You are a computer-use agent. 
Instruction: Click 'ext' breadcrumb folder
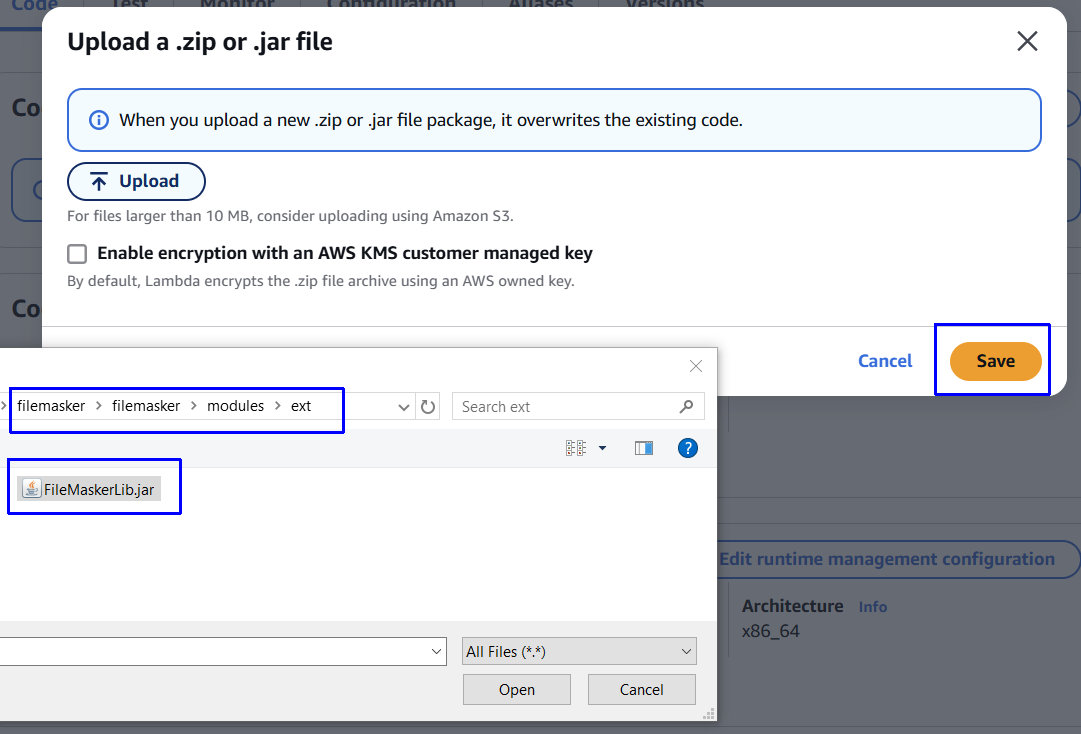point(301,406)
